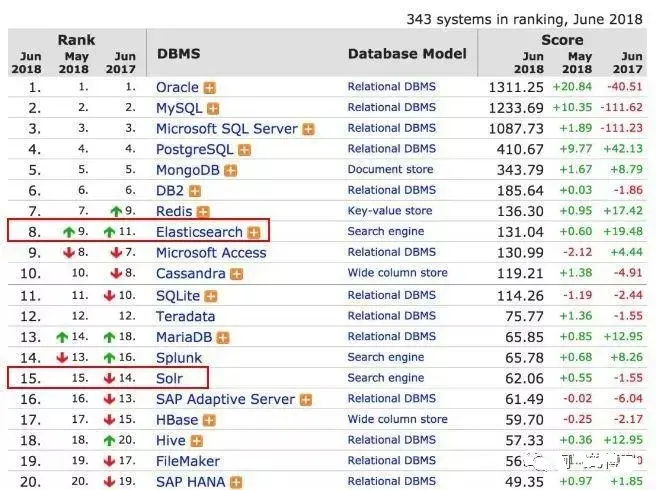Click the plus icon next to MongoDB
The height and width of the screenshot is (490, 656).
pyautogui.click(x=231, y=171)
